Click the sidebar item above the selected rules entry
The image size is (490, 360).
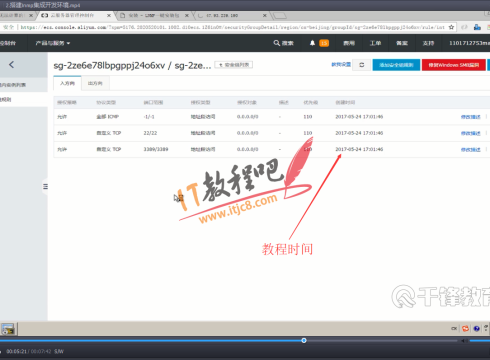coord(24,85)
